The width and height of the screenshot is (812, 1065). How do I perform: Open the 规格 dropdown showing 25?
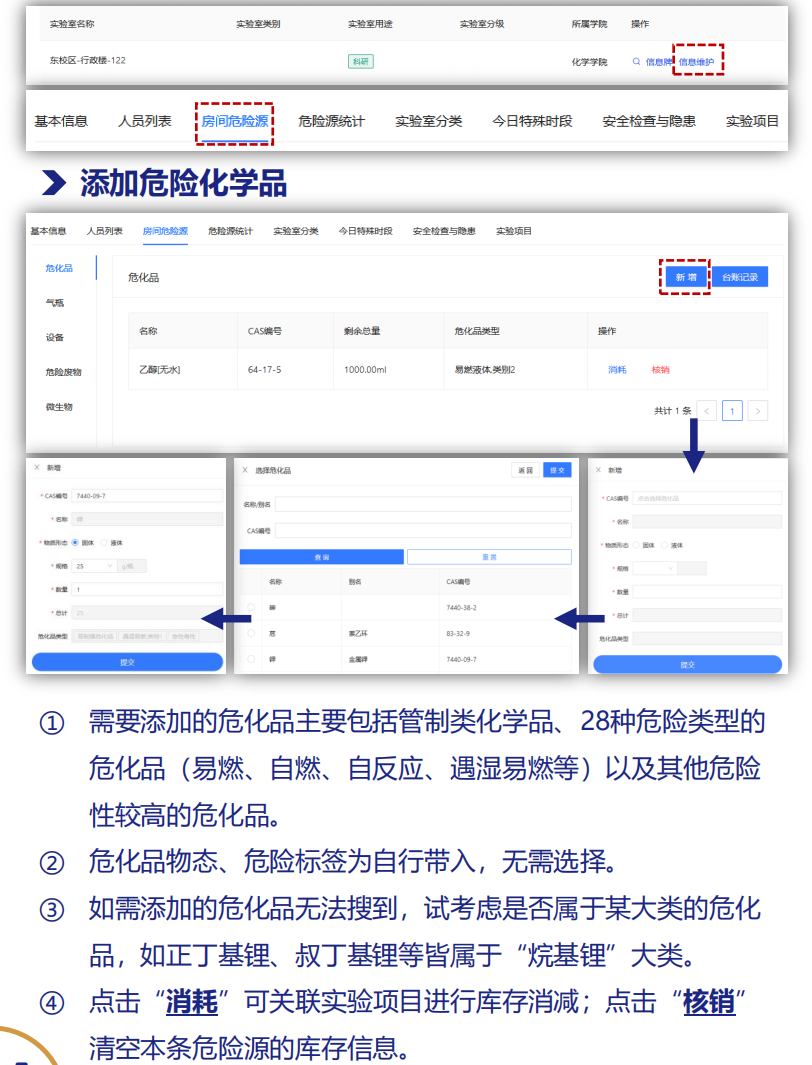94,566
